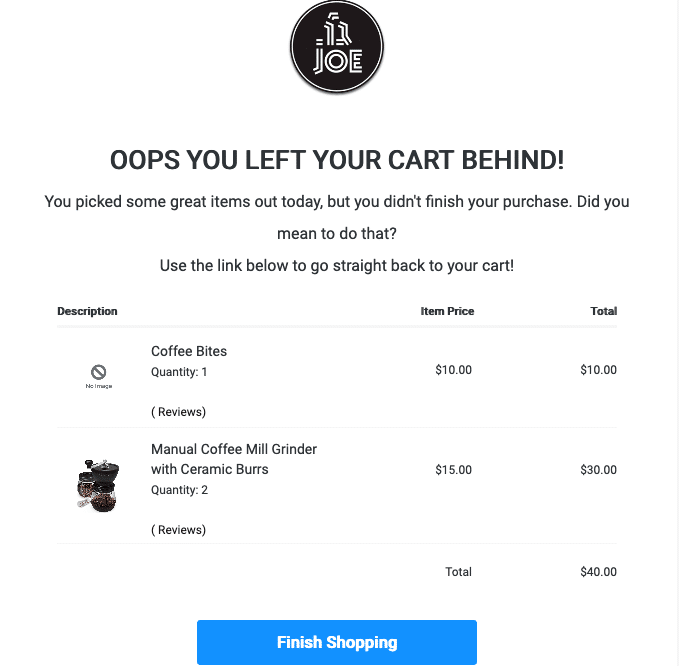The image size is (679, 666).
Task: Click the $40.00 cart total amount
Action: coord(598,572)
